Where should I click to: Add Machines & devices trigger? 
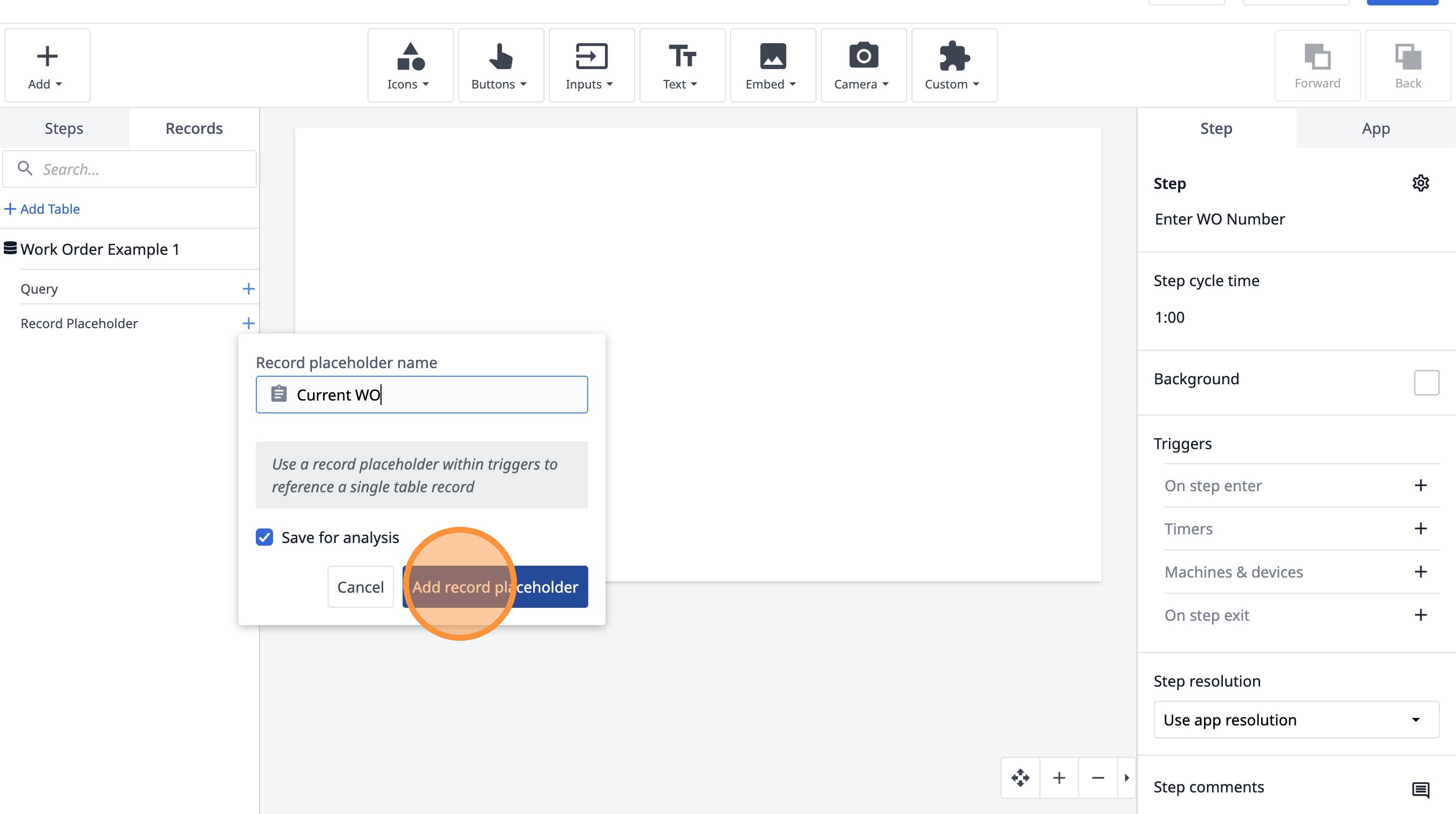pos(1420,572)
